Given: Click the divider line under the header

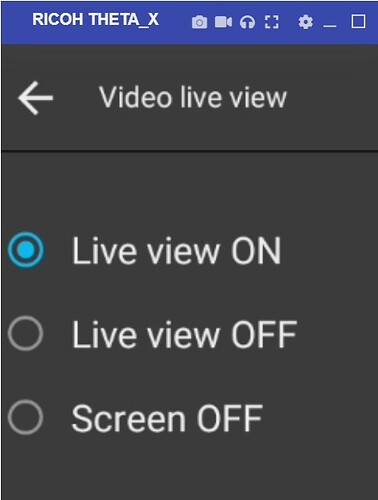Looking at the screenshot, I should 189,151.
